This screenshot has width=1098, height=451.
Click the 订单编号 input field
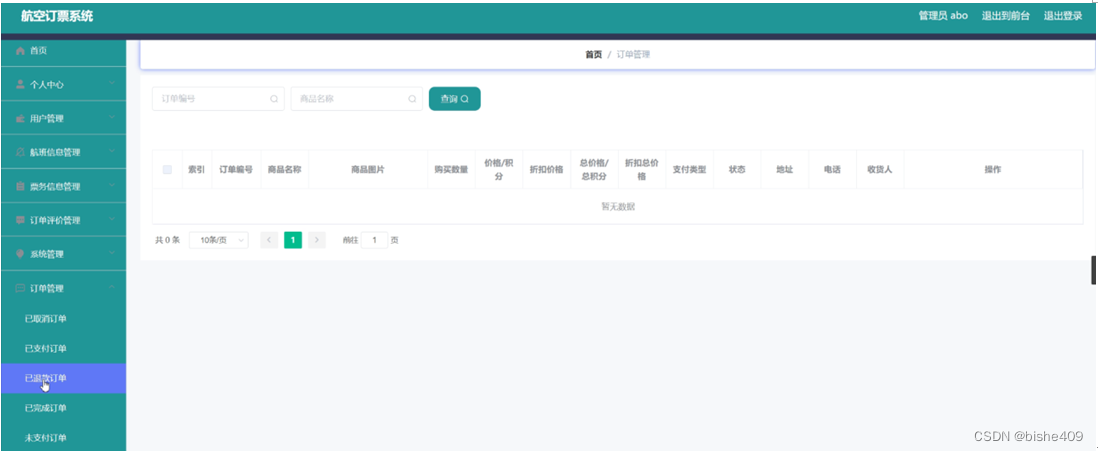[x=218, y=99]
